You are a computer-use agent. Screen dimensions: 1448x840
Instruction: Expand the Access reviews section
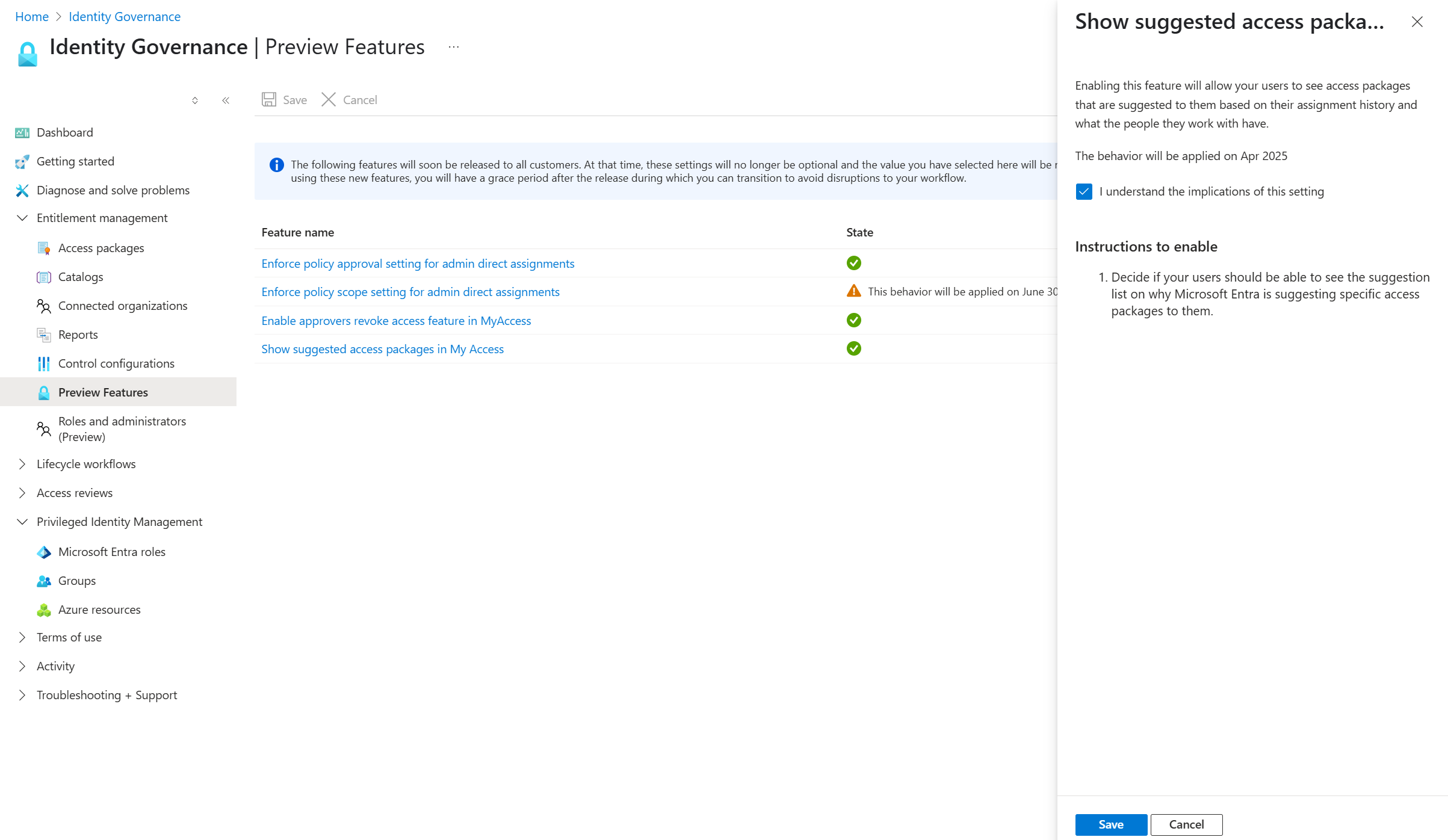pyautogui.click(x=22, y=493)
